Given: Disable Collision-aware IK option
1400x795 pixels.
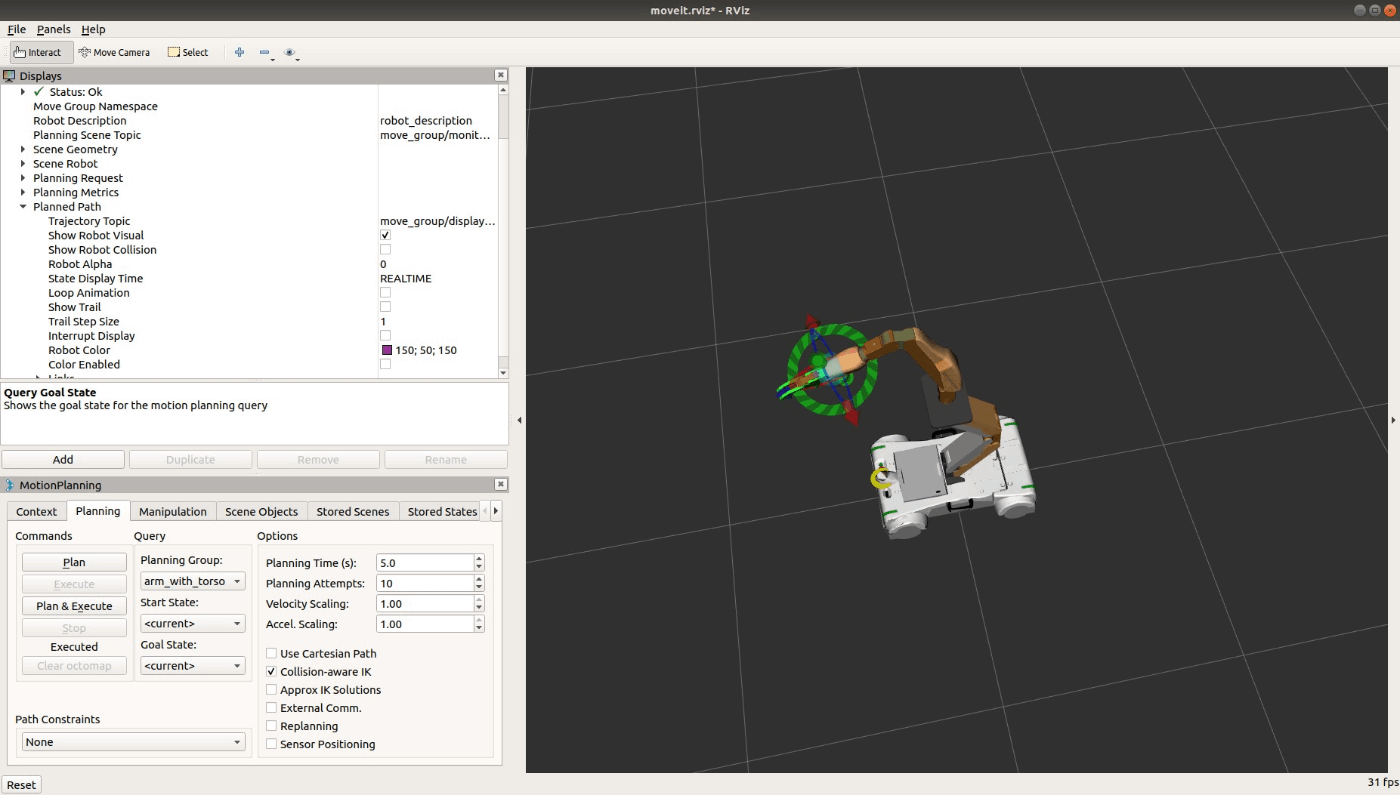Looking at the screenshot, I should pos(272,672).
